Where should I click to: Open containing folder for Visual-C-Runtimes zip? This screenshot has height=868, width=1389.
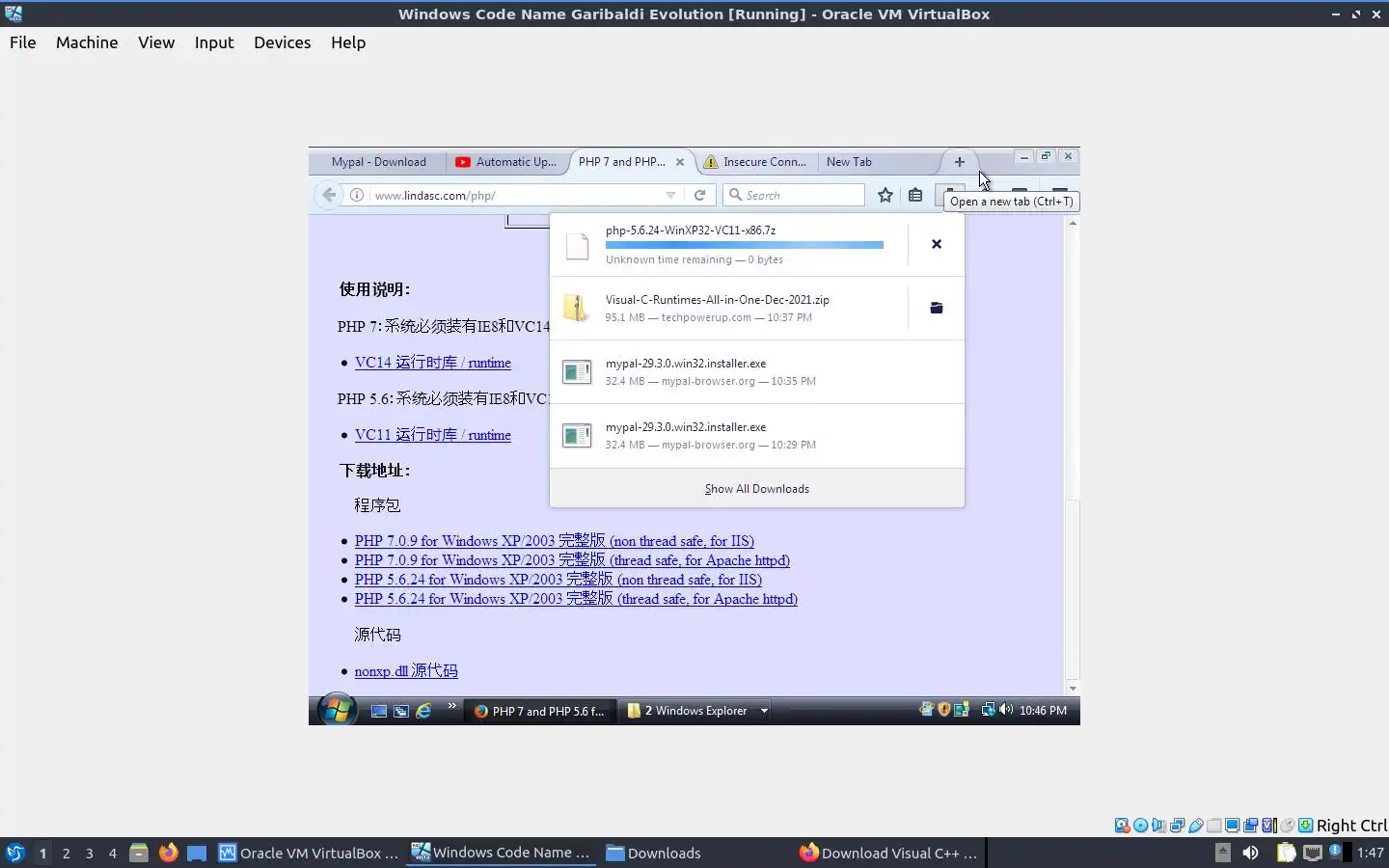pyautogui.click(x=936, y=308)
